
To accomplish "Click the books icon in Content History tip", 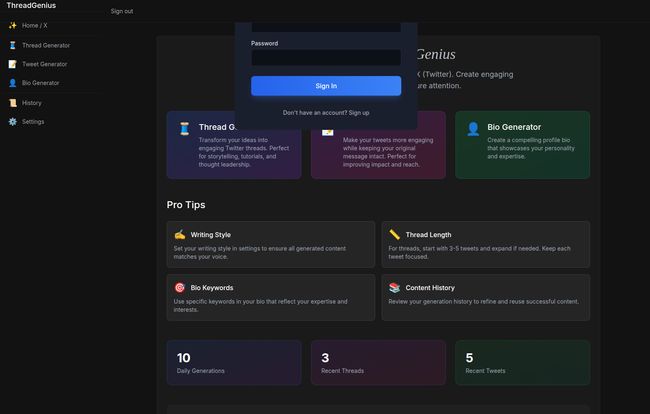I will click(395, 288).
